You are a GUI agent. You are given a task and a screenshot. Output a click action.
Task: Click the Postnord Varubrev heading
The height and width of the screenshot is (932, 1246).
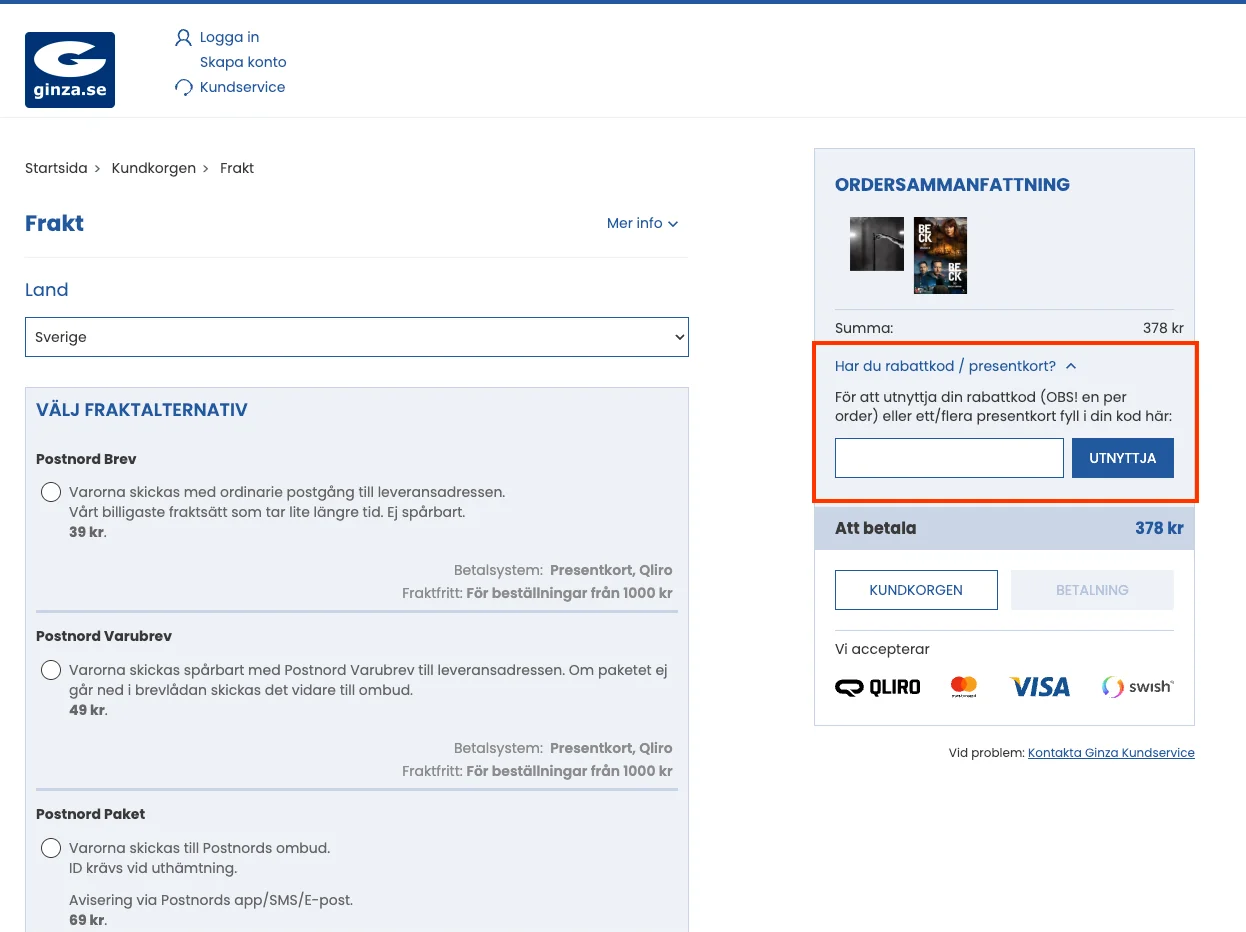coord(104,636)
